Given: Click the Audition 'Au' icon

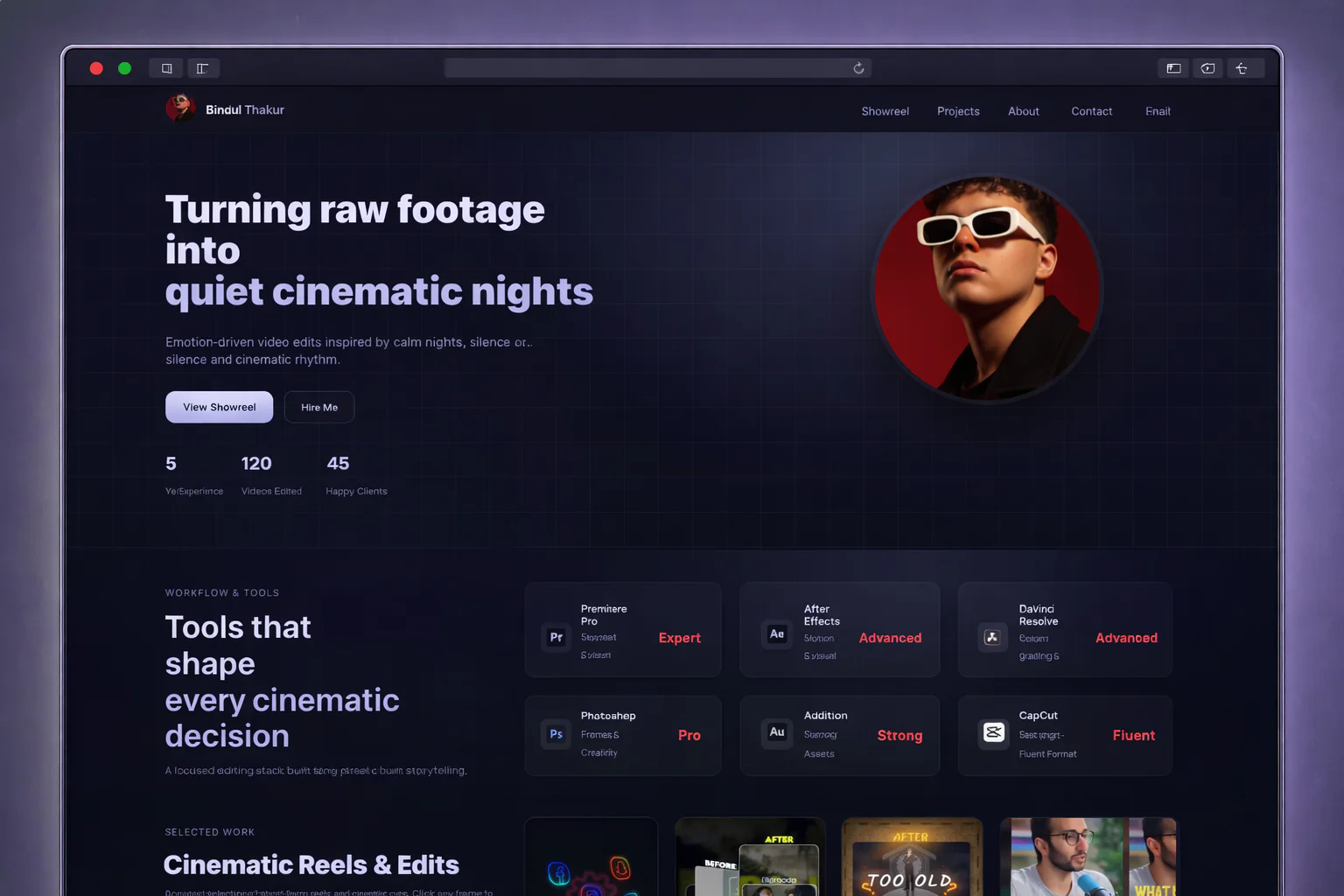Looking at the screenshot, I should coord(776,732).
